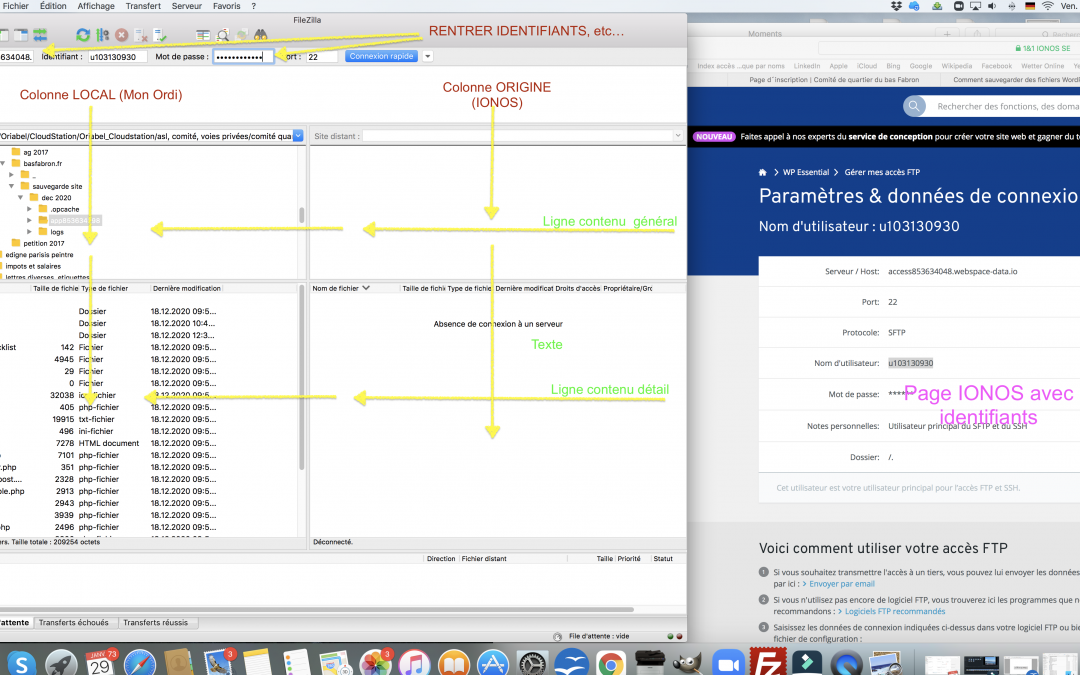1080x675 pixels.
Task: Open the quick connect history dropdown arrow
Action: [428, 57]
